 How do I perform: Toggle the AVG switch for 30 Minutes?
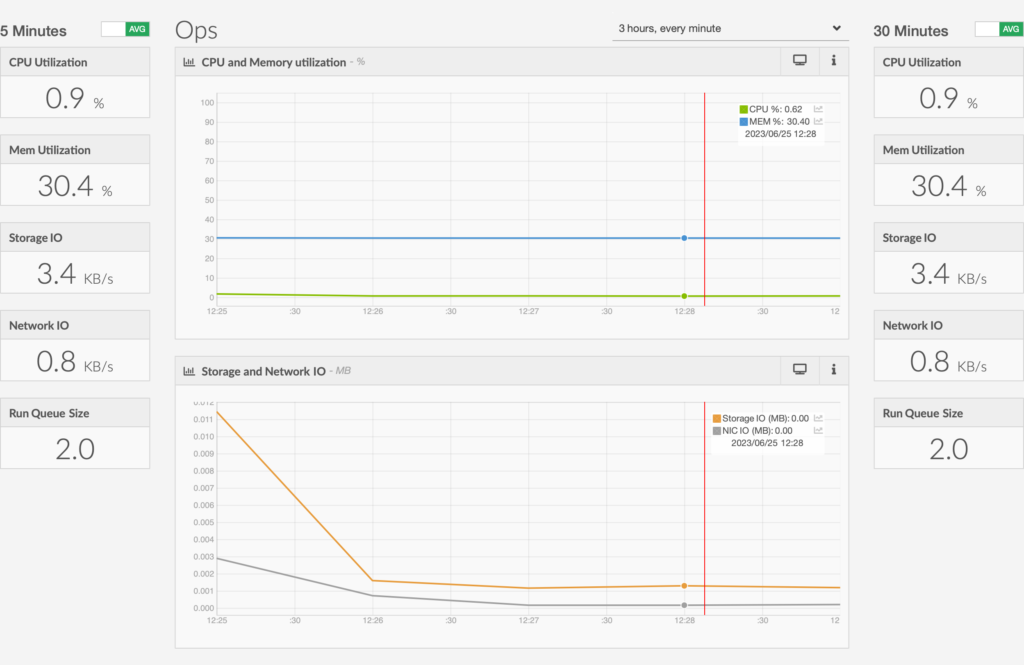[x=999, y=29]
